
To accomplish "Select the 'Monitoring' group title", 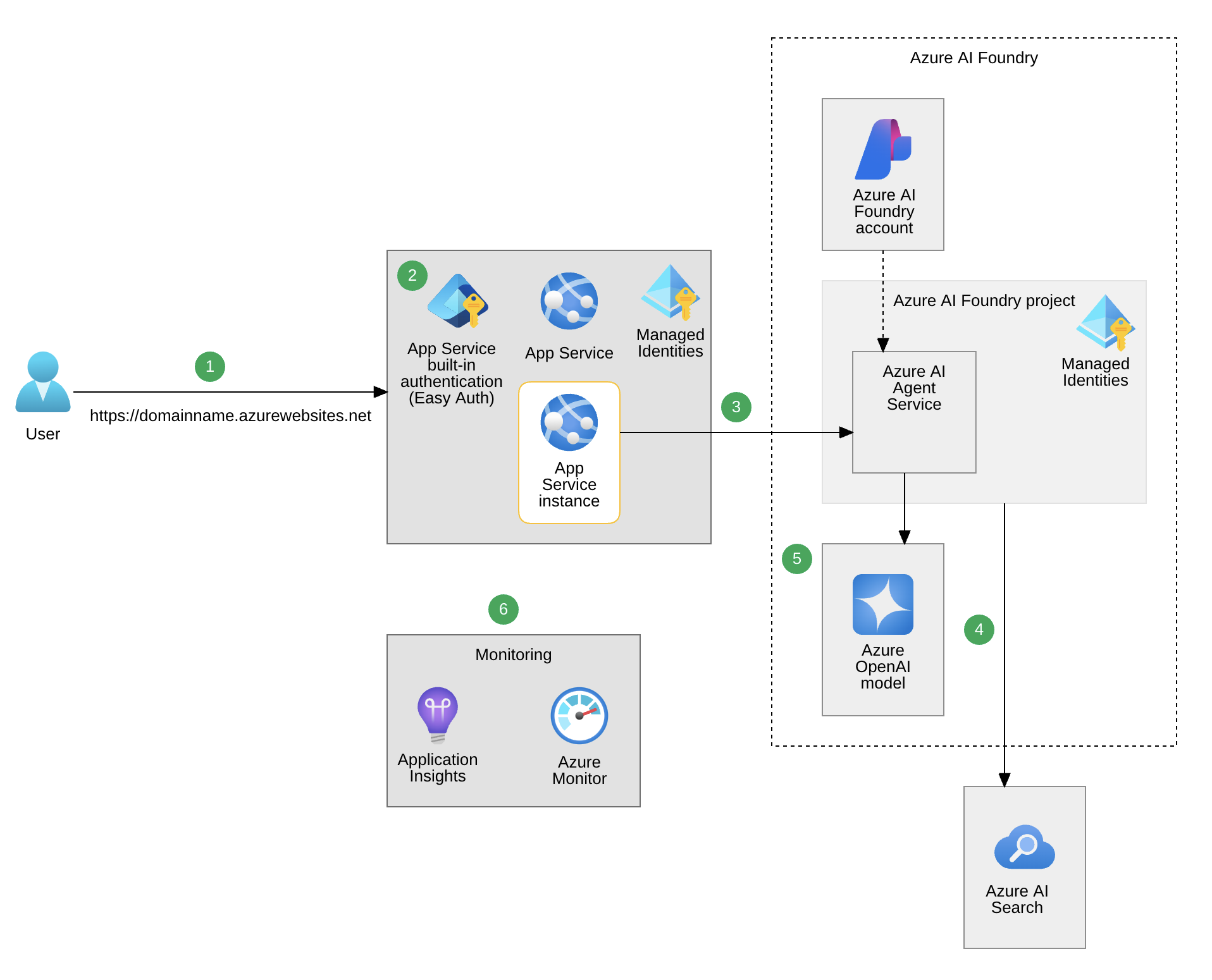I will [x=514, y=654].
